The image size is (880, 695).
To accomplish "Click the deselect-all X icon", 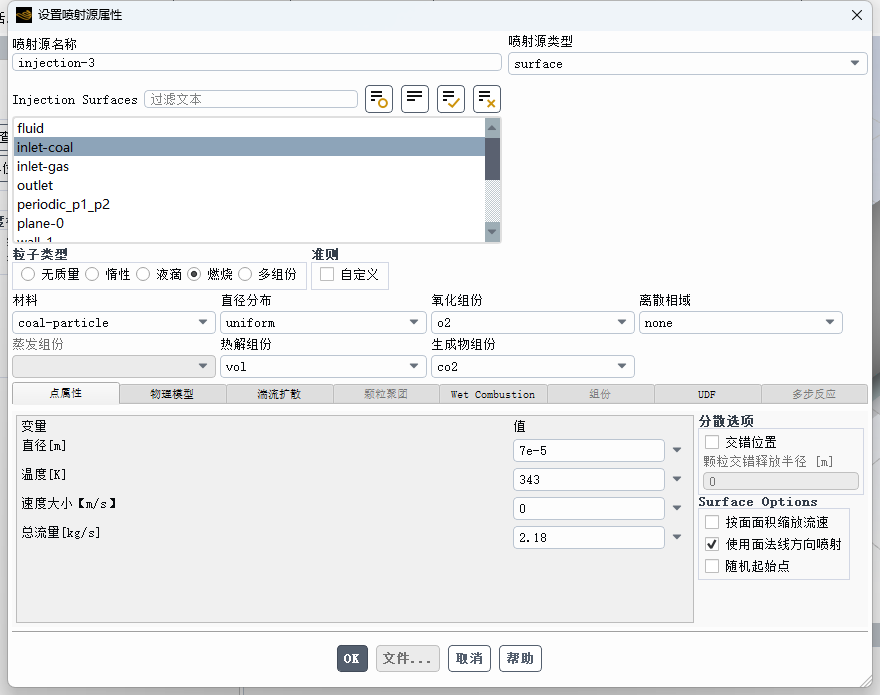I will click(x=486, y=98).
